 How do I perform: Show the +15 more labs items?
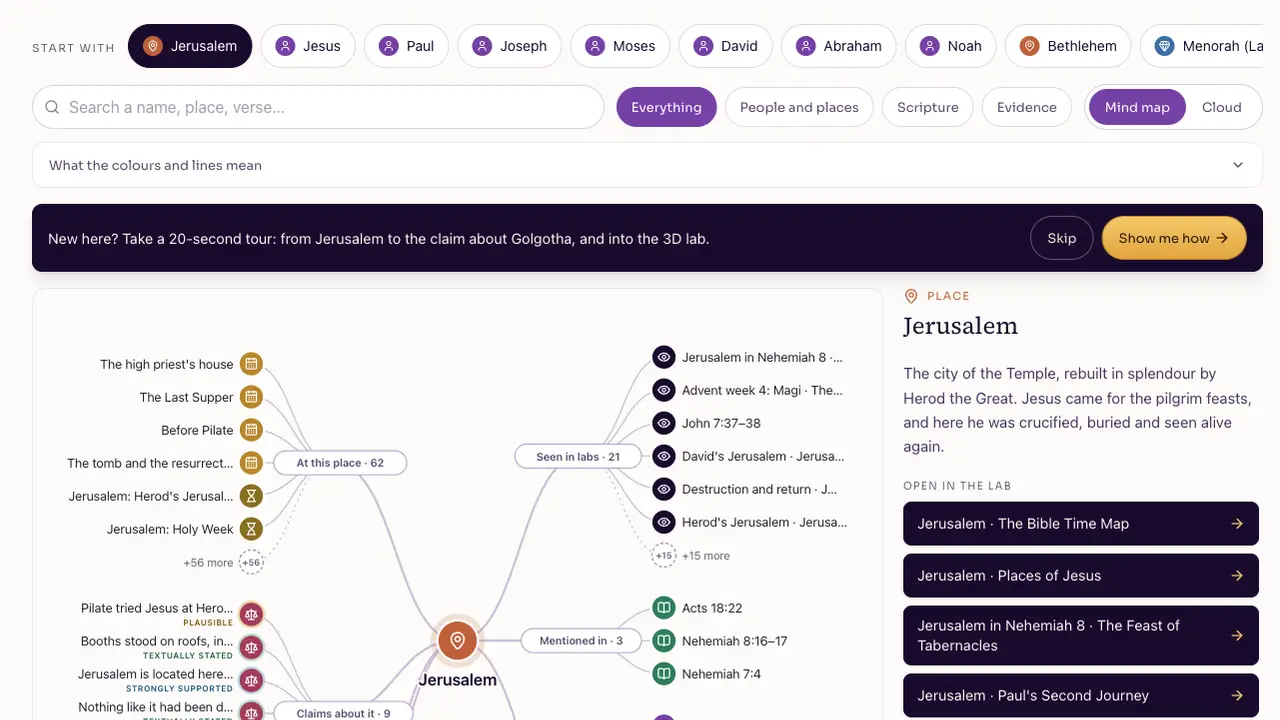(664, 556)
